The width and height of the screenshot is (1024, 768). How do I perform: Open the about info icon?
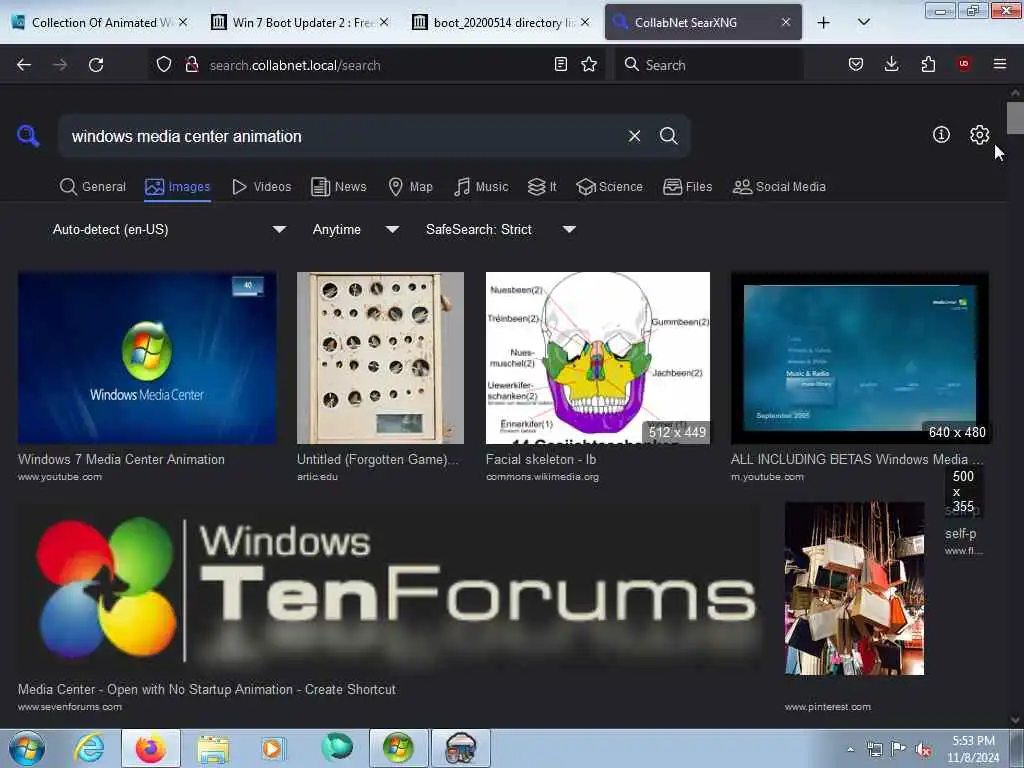[x=941, y=135]
